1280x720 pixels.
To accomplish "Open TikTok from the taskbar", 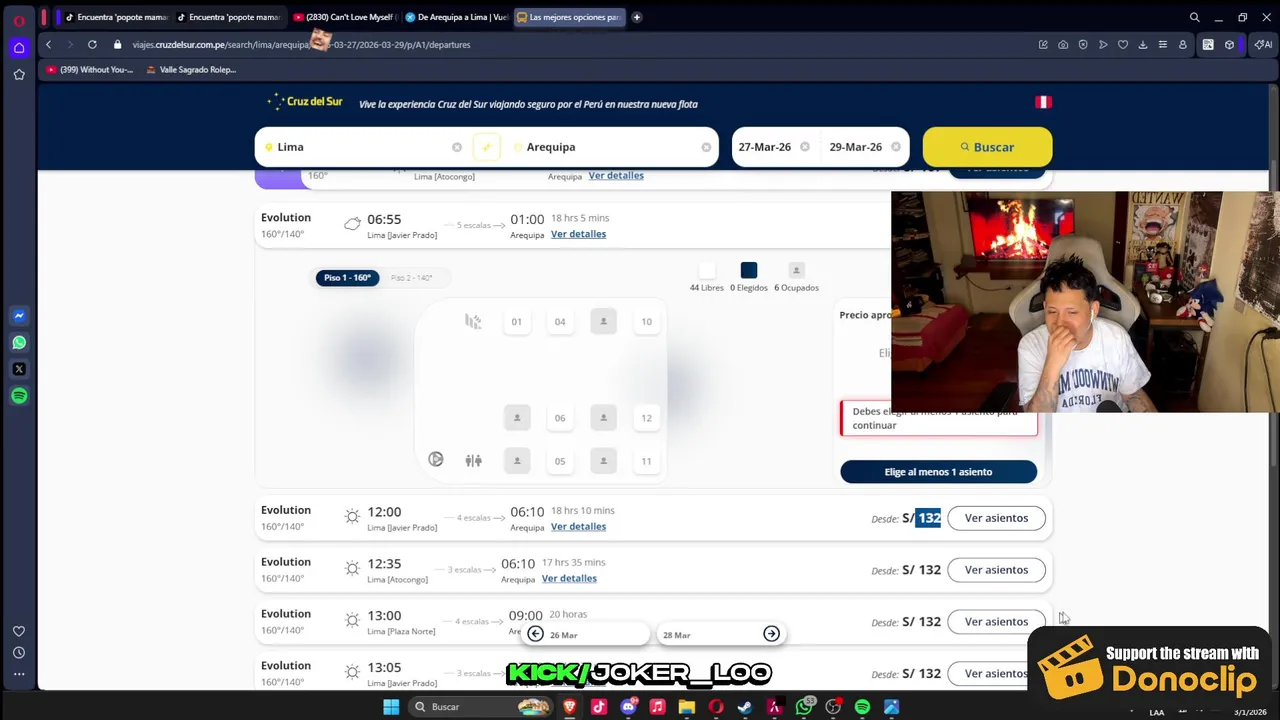I will pyautogui.click(x=599, y=707).
